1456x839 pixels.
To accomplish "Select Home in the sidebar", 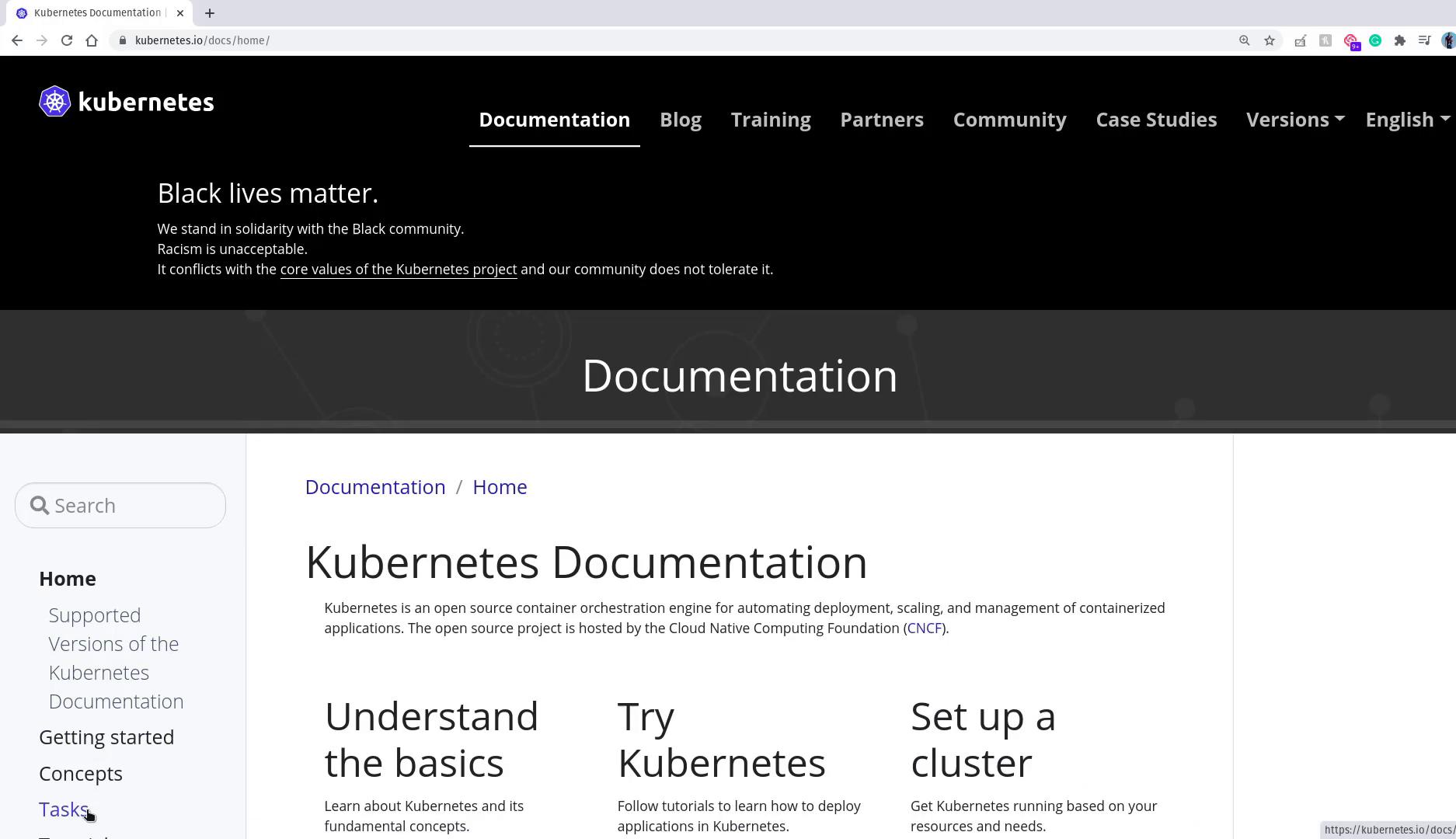I will pyautogui.click(x=68, y=579).
